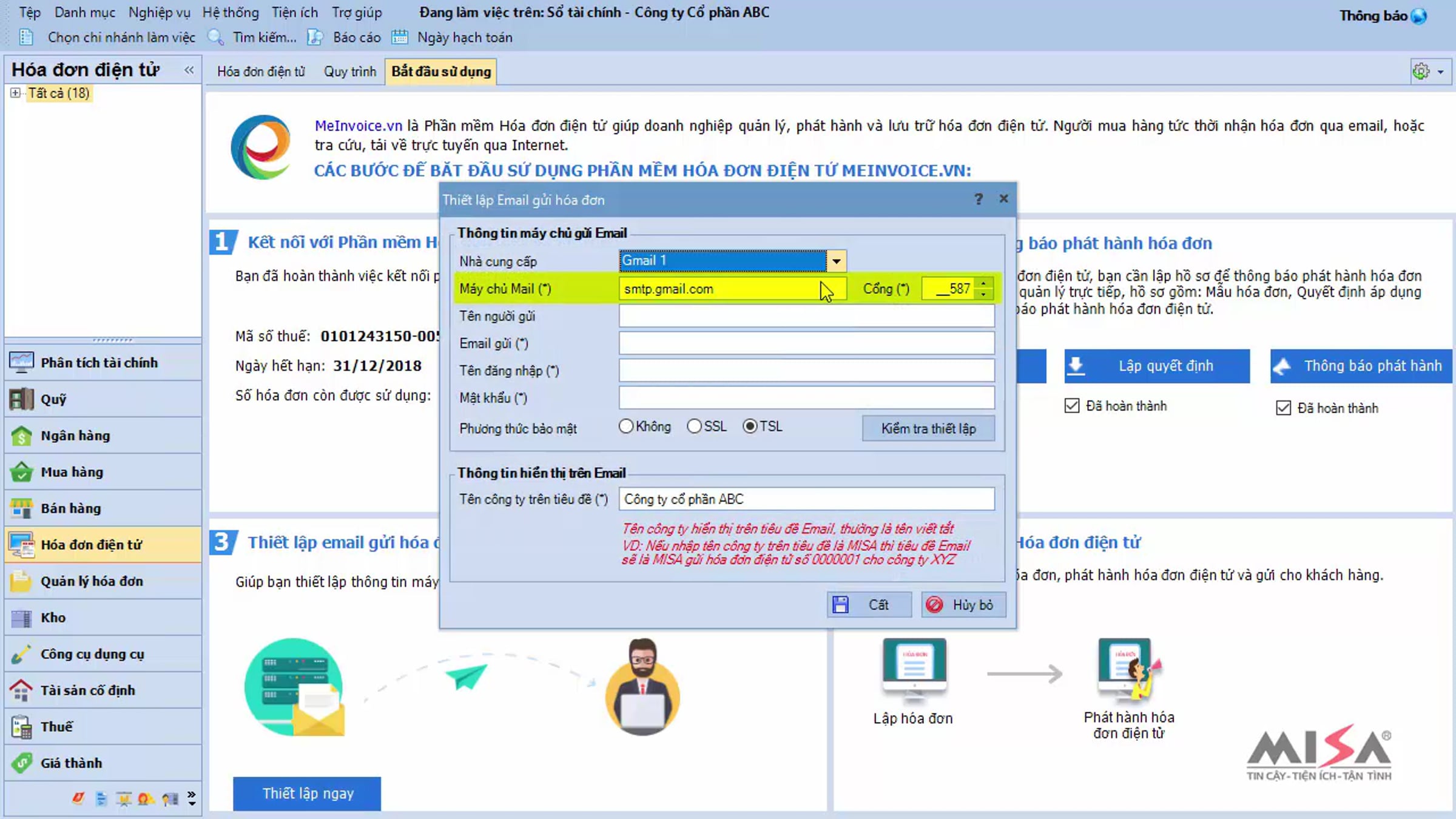Toggle Đã hoàn thành under Thông báo phát hành
Image resolution: width=1456 pixels, height=819 pixels.
1283,408
